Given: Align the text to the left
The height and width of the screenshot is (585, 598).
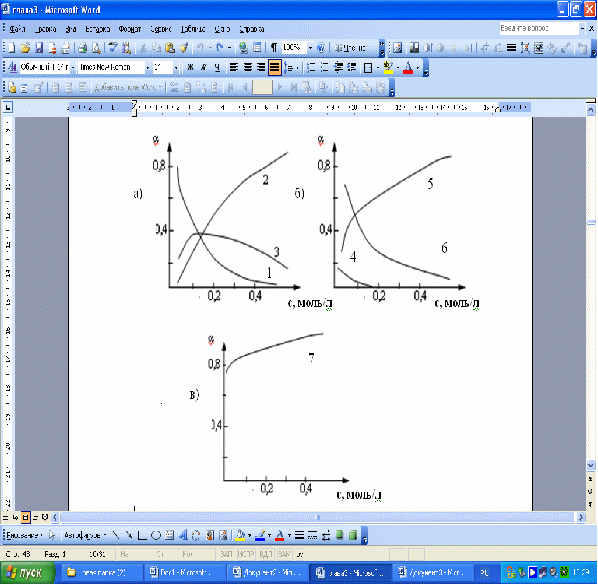Looking at the screenshot, I should coord(234,68).
